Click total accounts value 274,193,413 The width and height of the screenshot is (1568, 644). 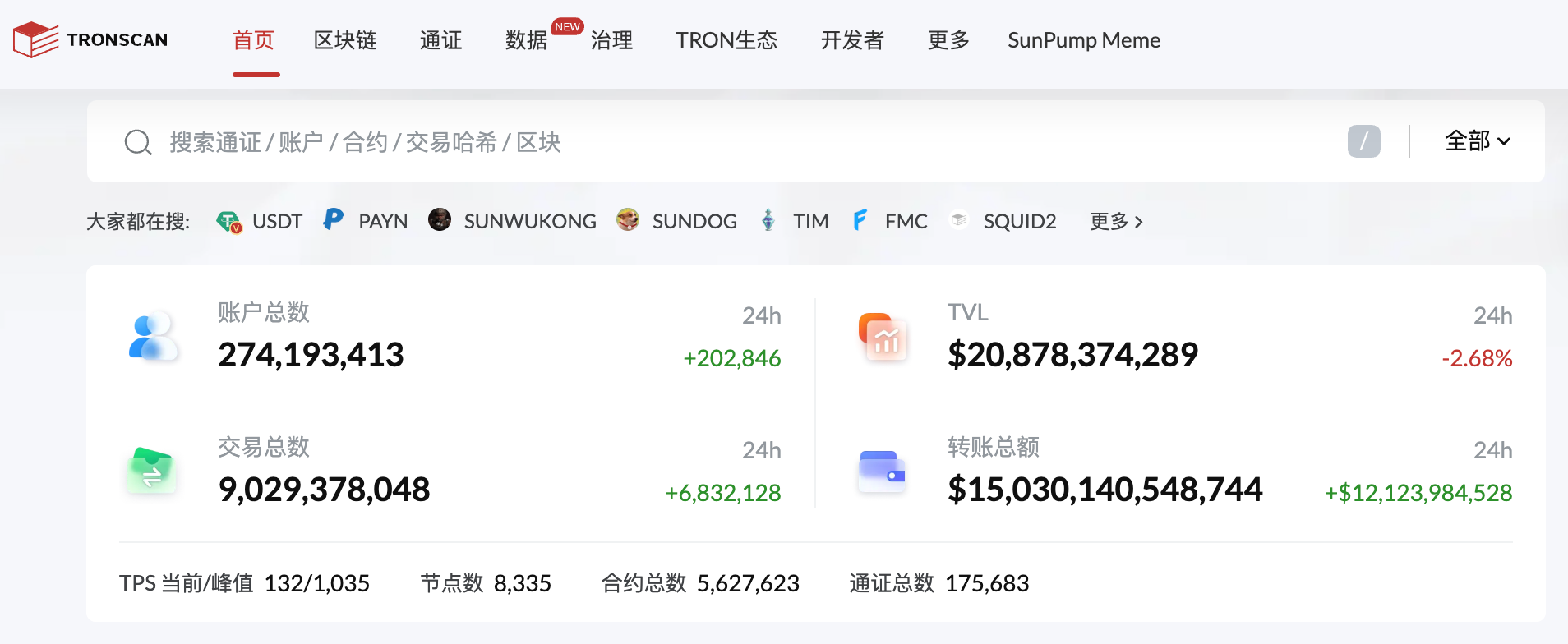coord(311,355)
